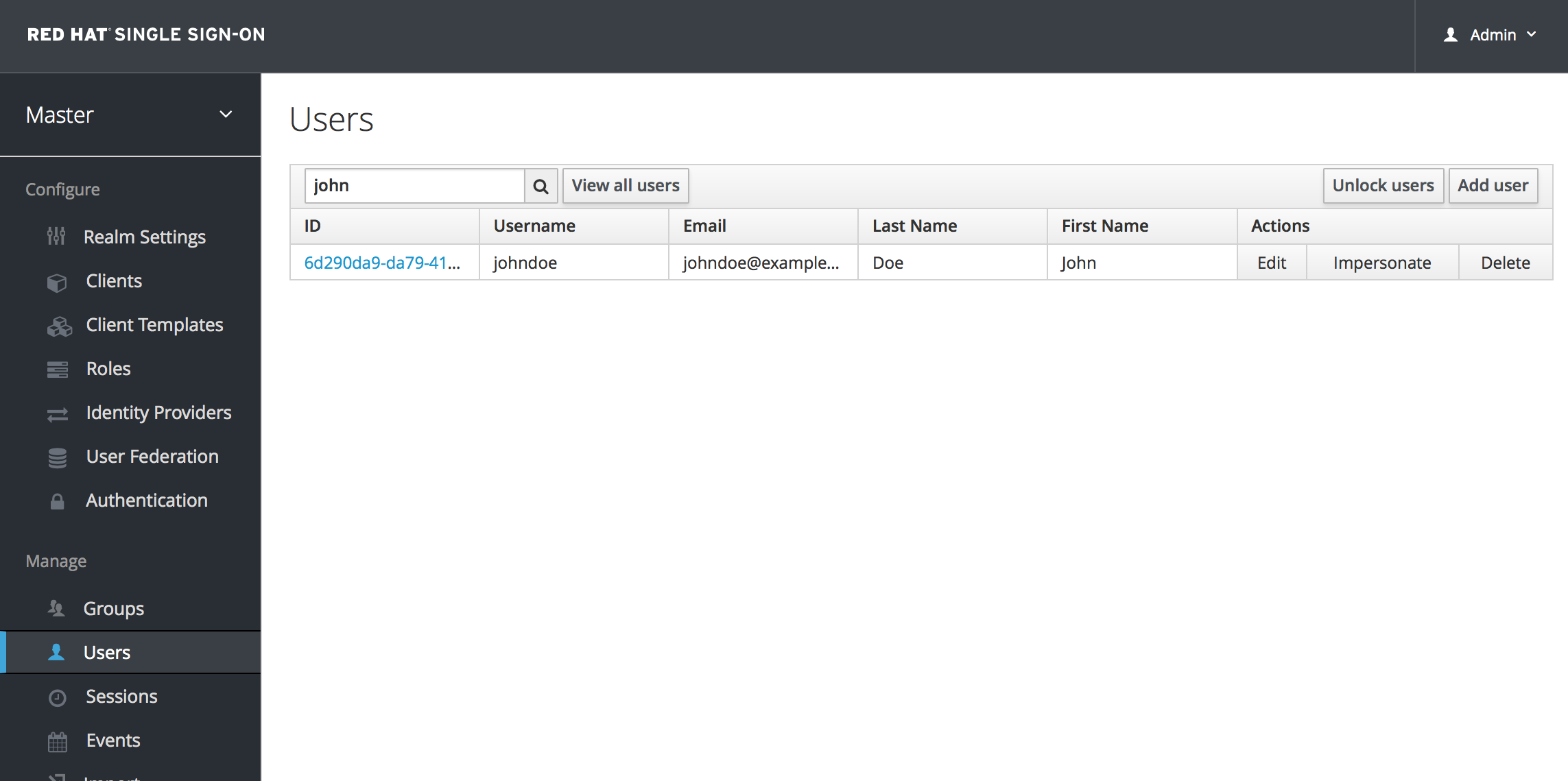The height and width of the screenshot is (781, 1568).
Task: Click the Realm Settings icon in sidebar
Action: tap(57, 237)
